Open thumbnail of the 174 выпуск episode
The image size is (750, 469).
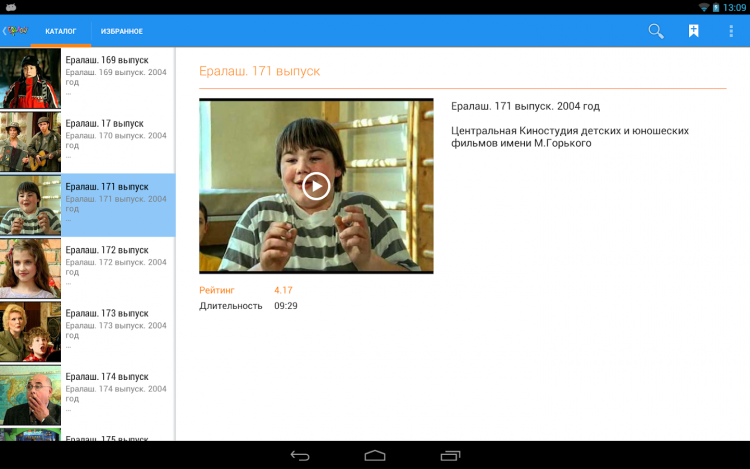pos(30,395)
